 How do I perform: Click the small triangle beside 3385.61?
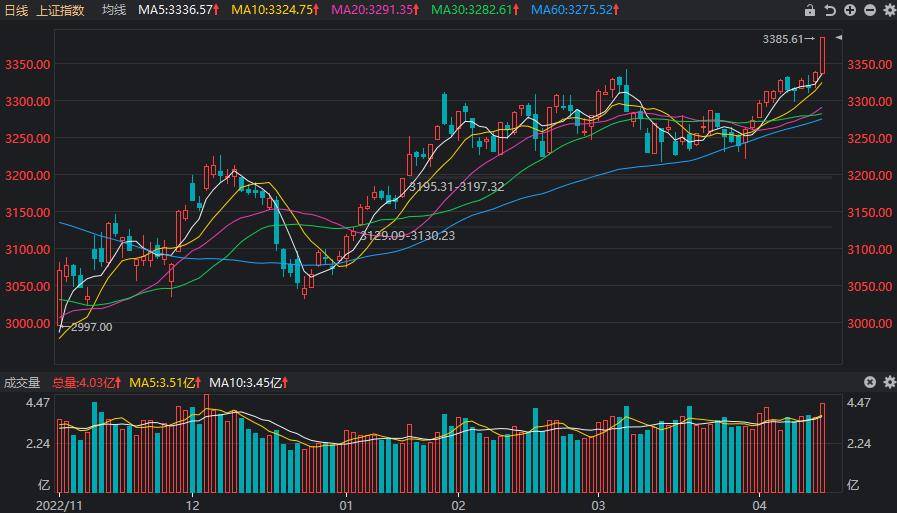tap(838, 38)
